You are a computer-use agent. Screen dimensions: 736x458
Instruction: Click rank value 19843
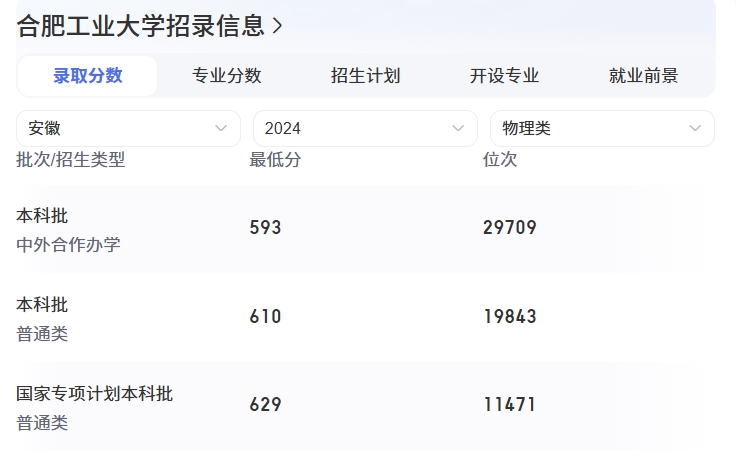(x=510, y=316)
